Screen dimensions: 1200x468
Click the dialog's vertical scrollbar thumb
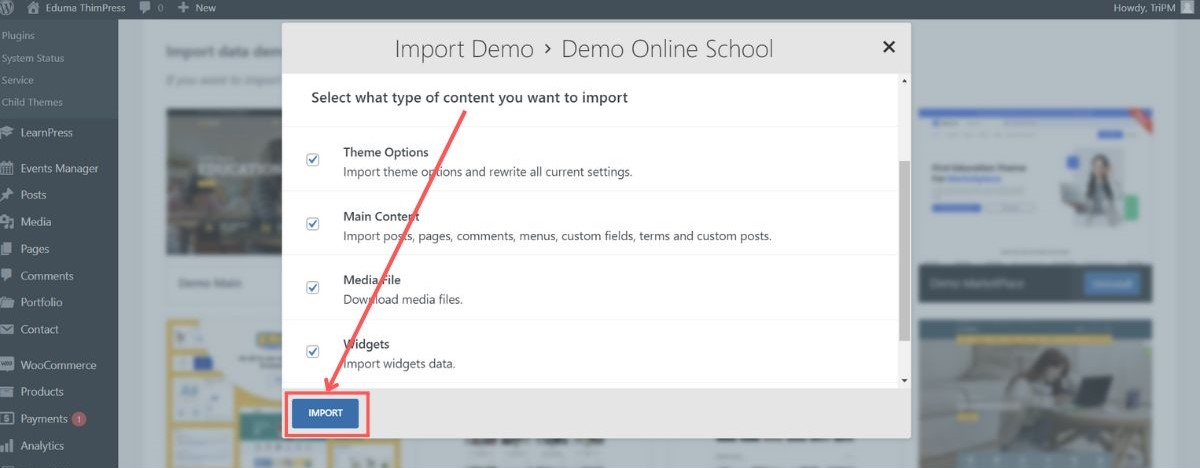point(905,250)
